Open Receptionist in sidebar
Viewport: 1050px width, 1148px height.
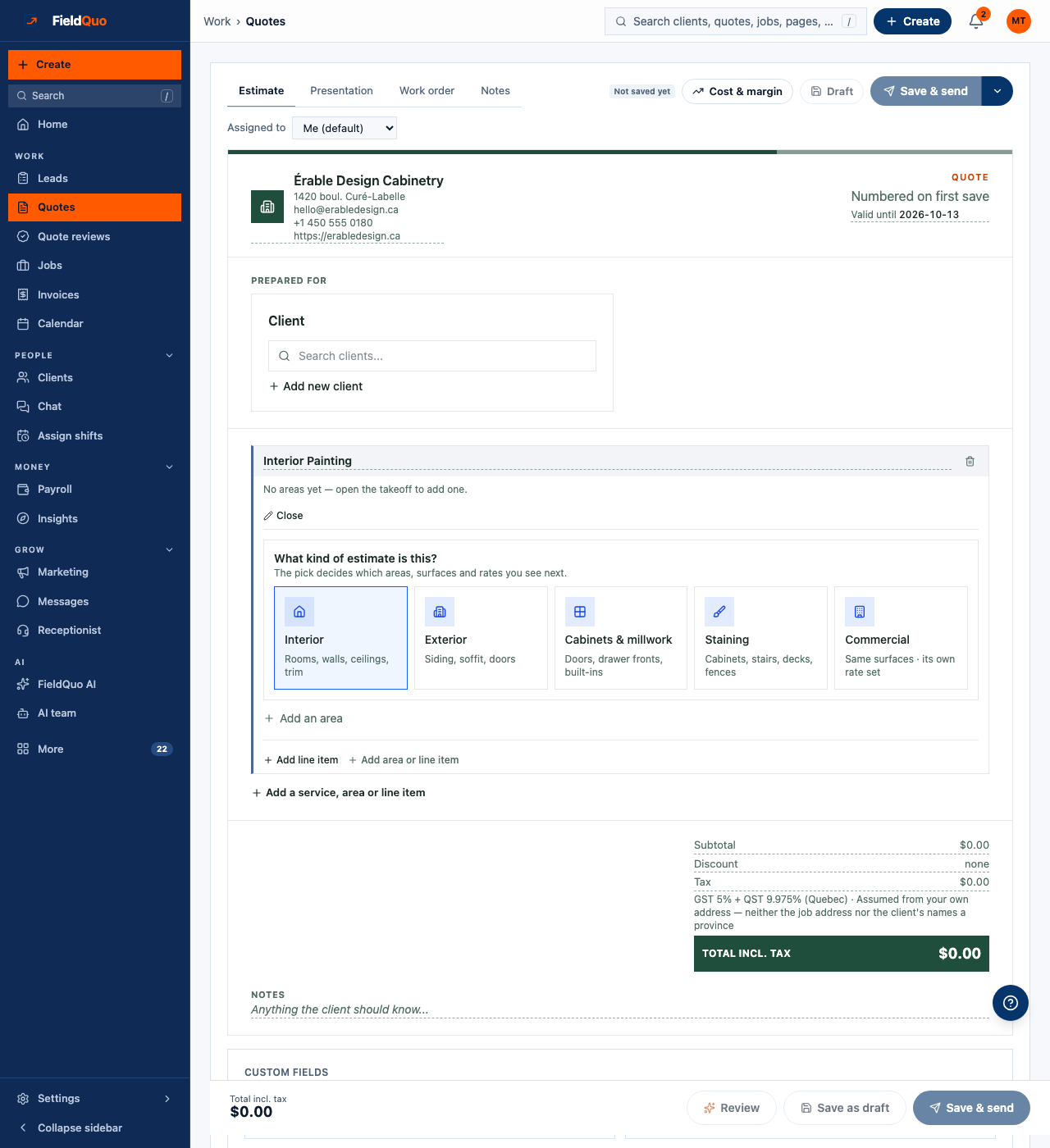[x=94, y=631]
